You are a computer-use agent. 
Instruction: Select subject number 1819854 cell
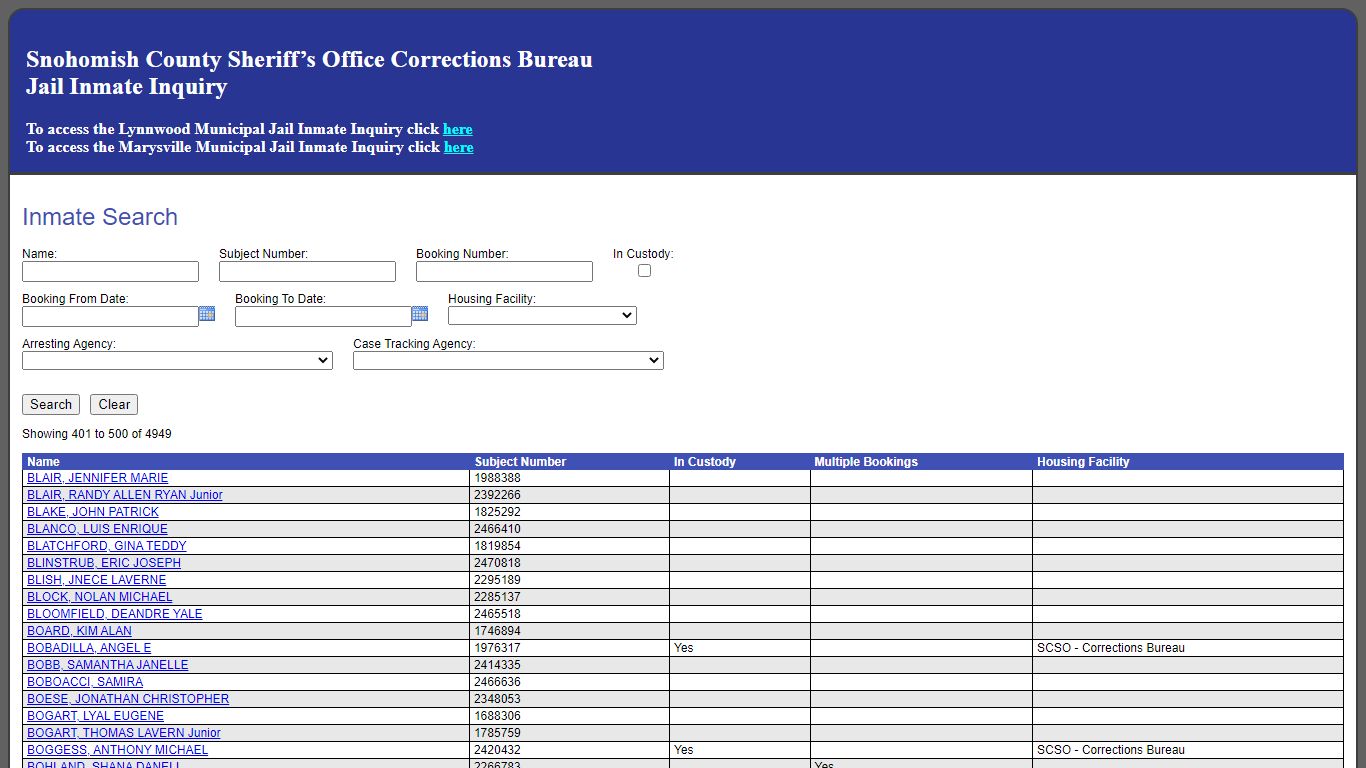click(x=570, y=546)
